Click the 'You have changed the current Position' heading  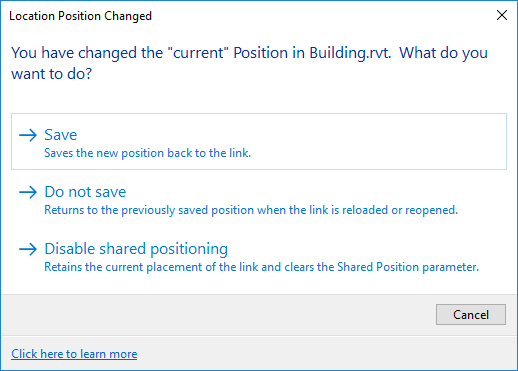249,63
